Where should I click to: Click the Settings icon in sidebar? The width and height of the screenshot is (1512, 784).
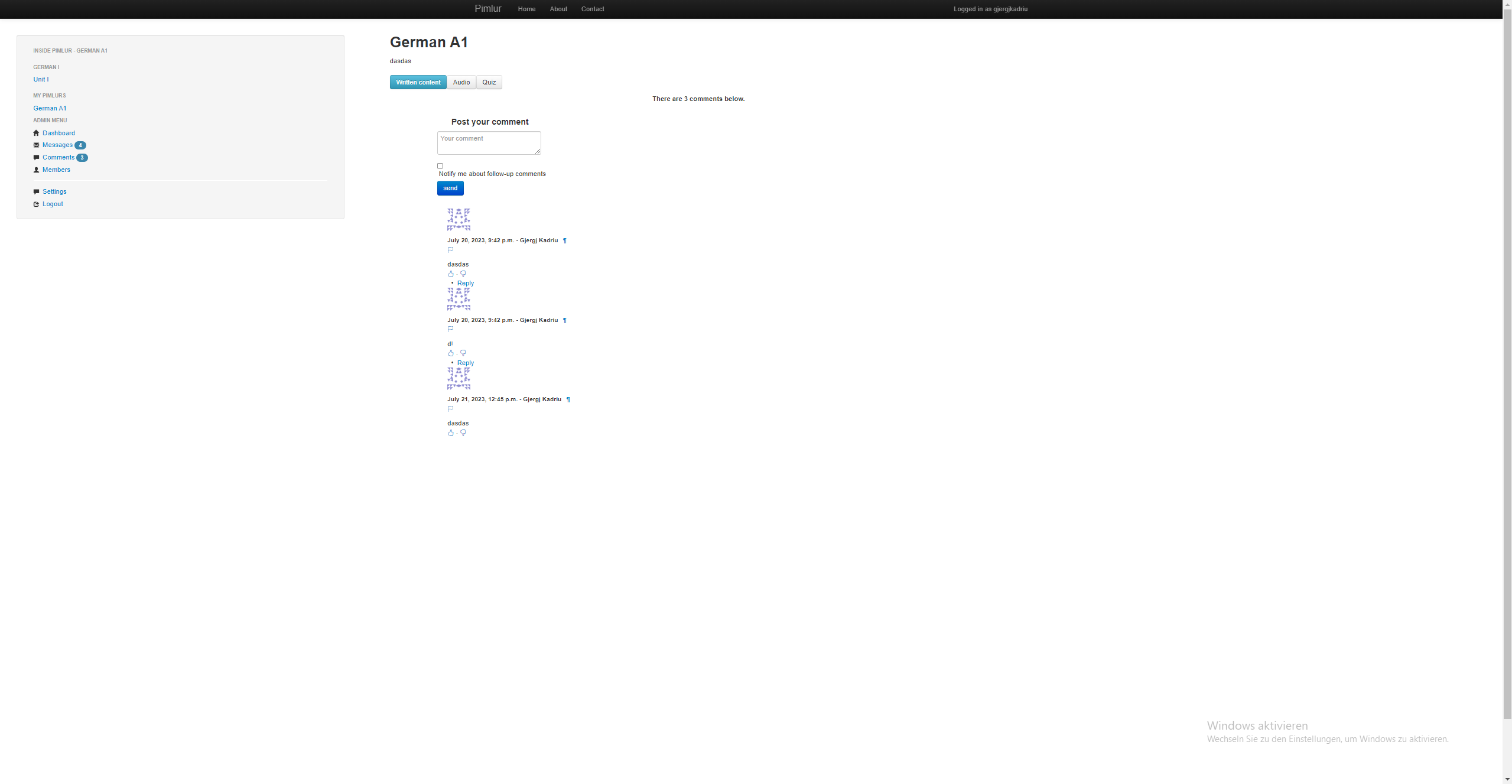pos(36,191)
